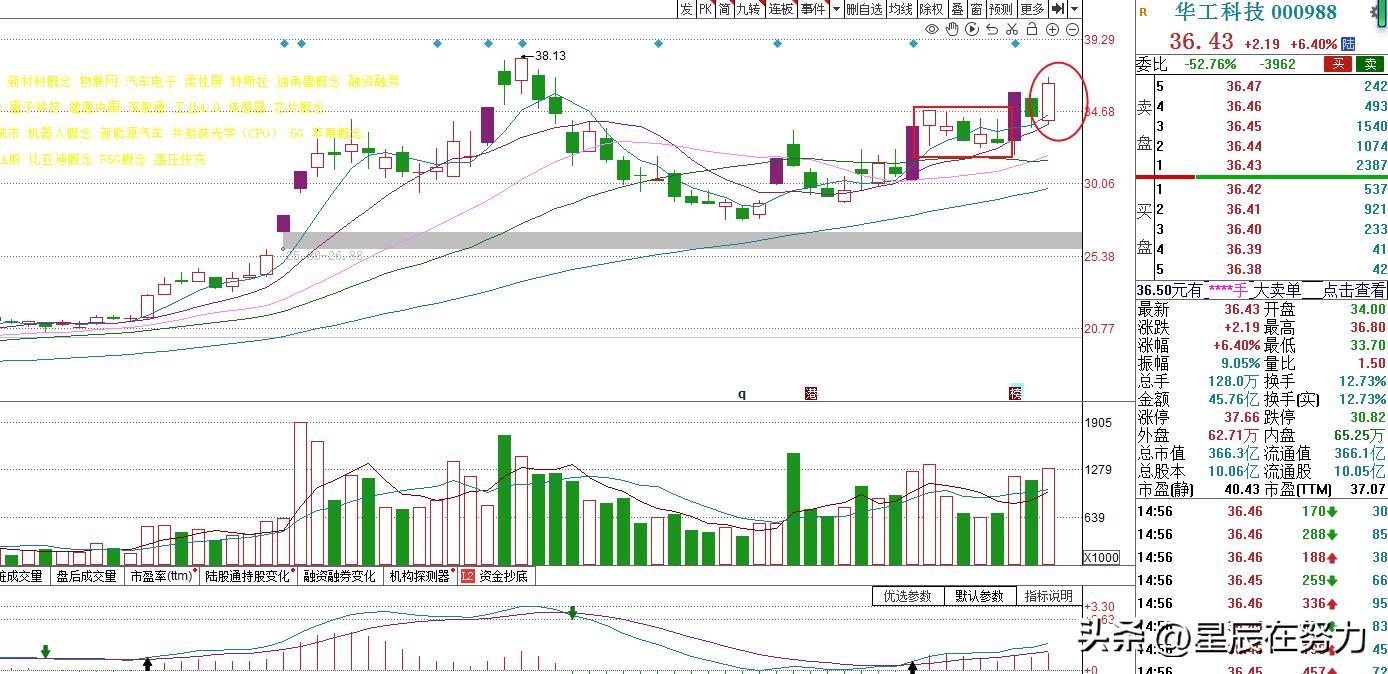This screenshot has height=674, width=1388.
Task: Click the red 买 buy button
Action: click(1338, 64)
